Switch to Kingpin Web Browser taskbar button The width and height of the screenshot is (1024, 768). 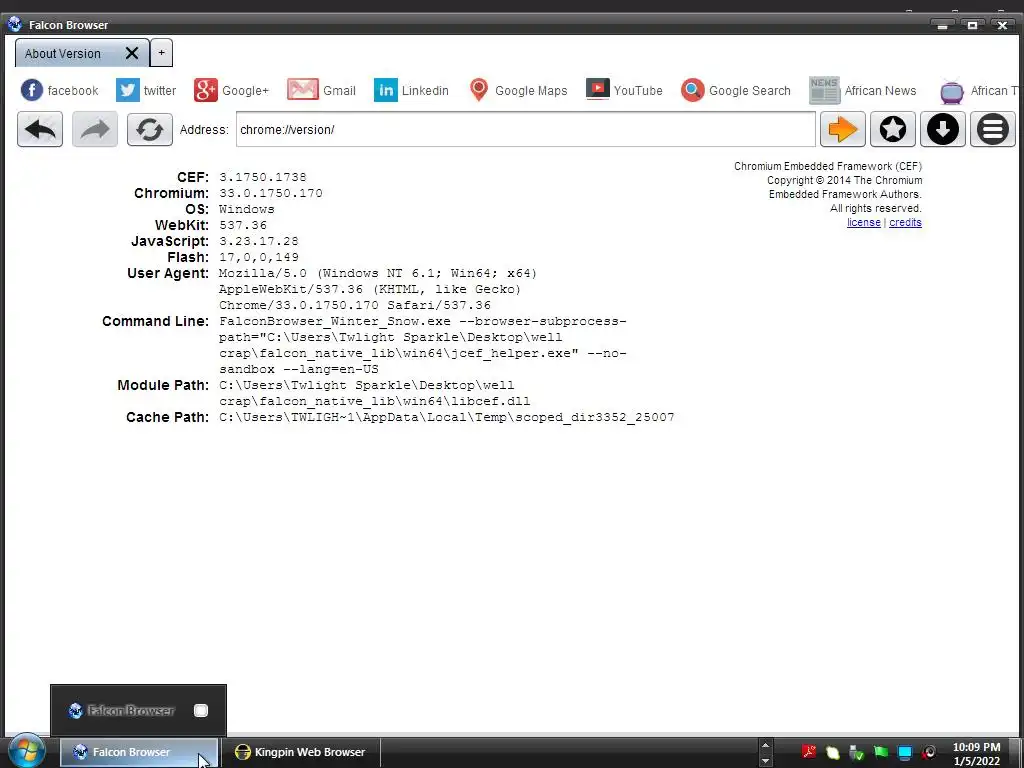[300, 752]
